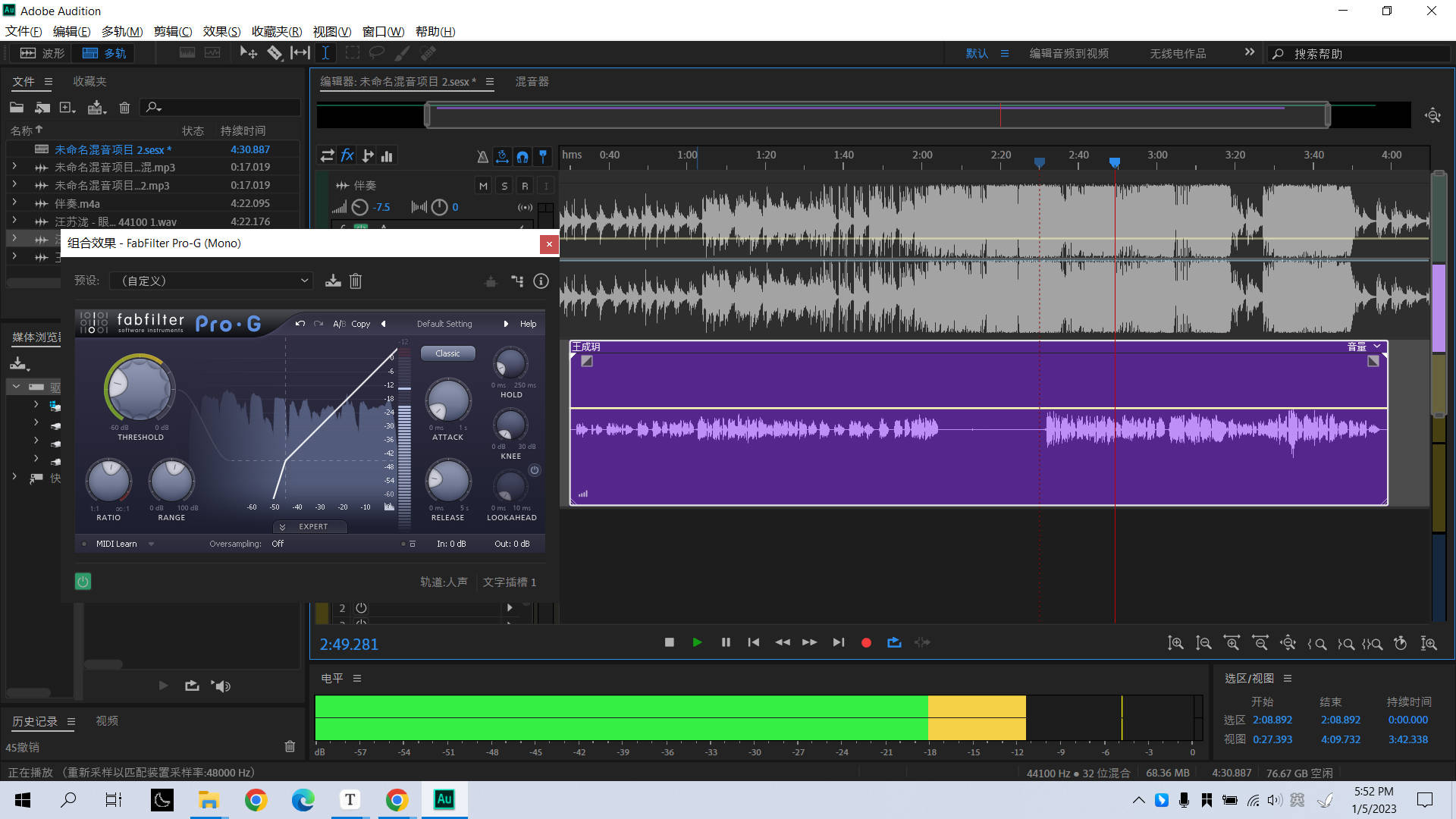The height and width of the screenshot is (819, 1456).
Task: Mute the 伴奏 track with M button
Action: (483, 186)
